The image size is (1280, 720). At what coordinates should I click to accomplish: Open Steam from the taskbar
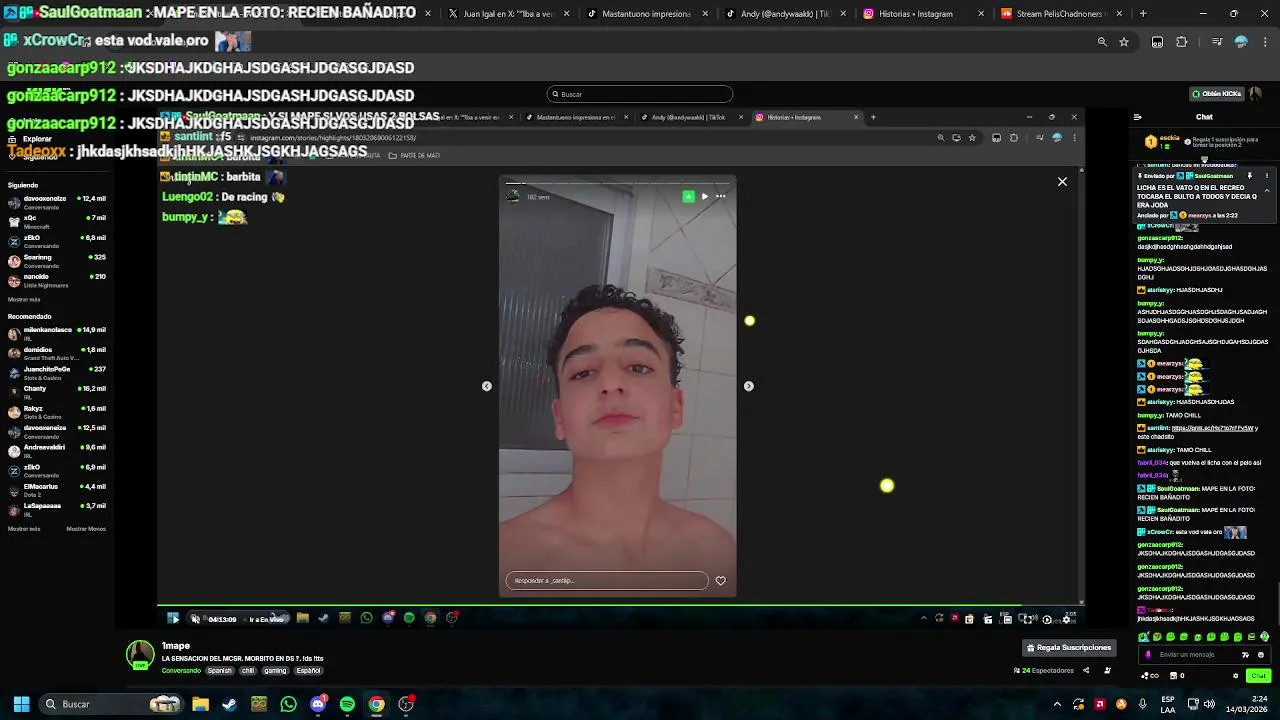pos(229,704)
